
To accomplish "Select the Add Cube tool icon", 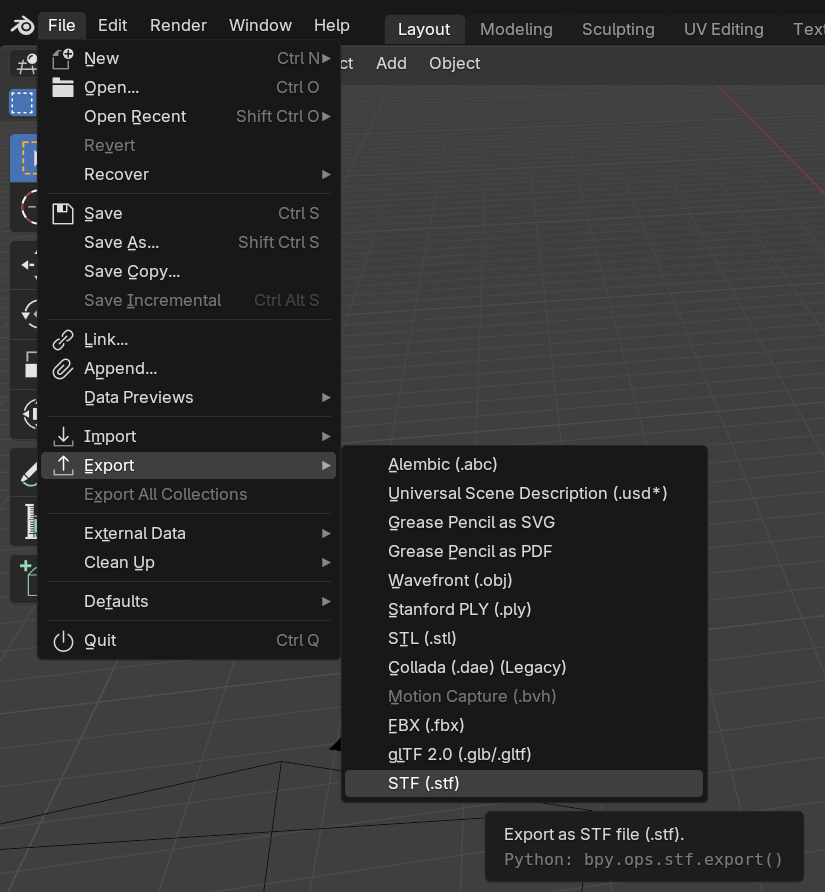I will (x=24, y=579).
